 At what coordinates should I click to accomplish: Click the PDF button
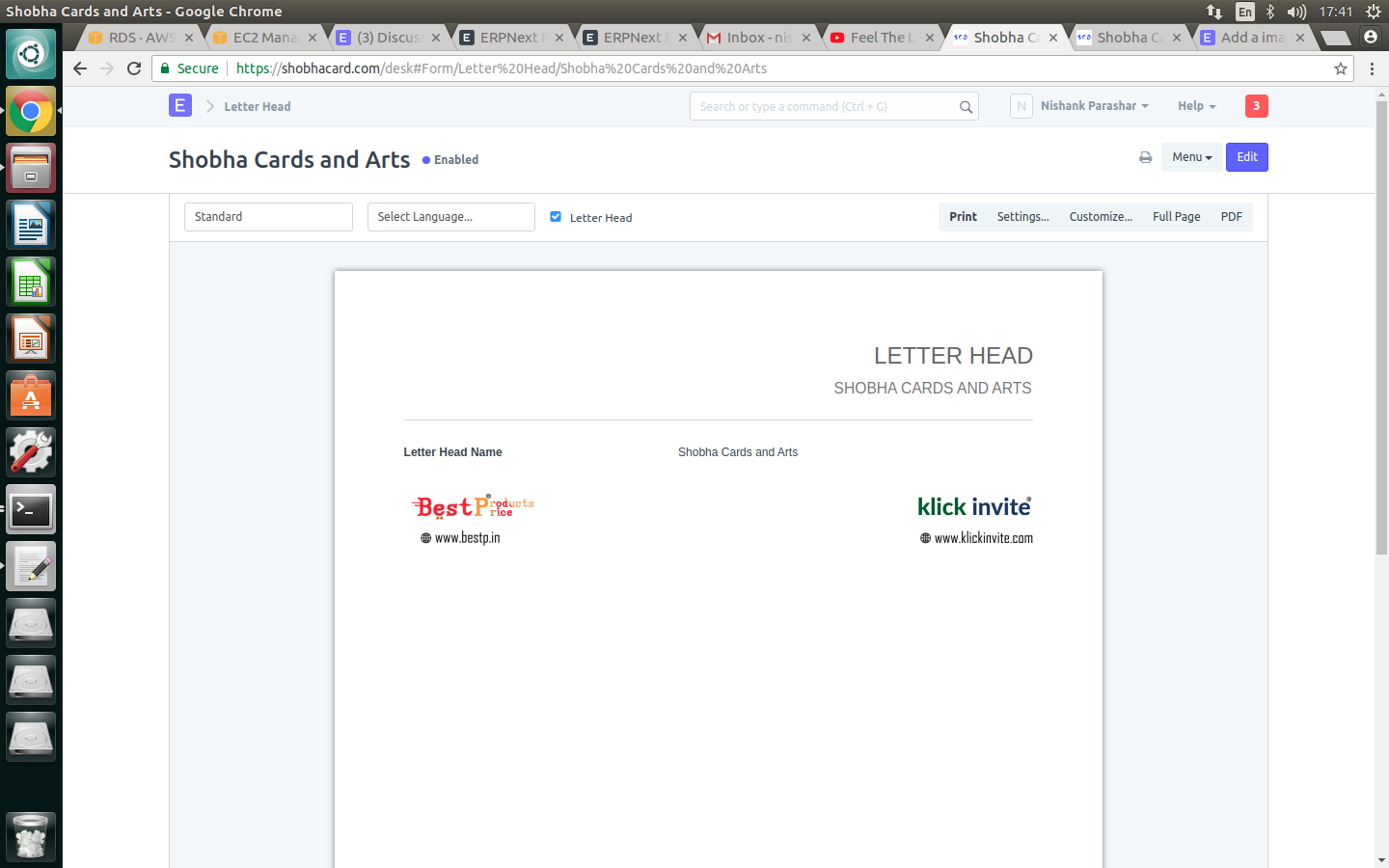click(1232, 217)
